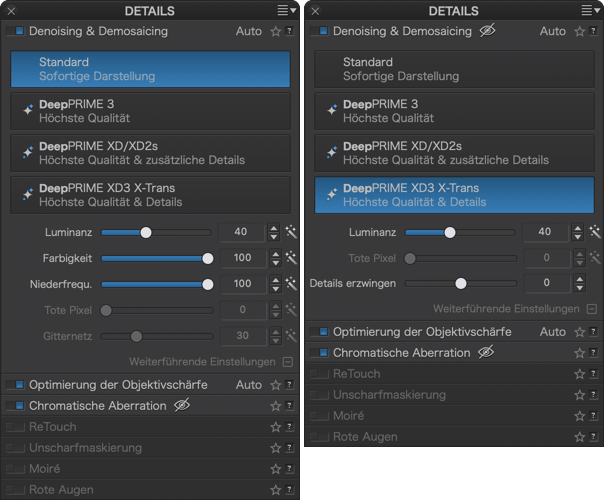The width and height of the screenshot is (604, 500).
Task: Click Farbigkeit slider handle in left panel
Action: (x=208, y=258)
